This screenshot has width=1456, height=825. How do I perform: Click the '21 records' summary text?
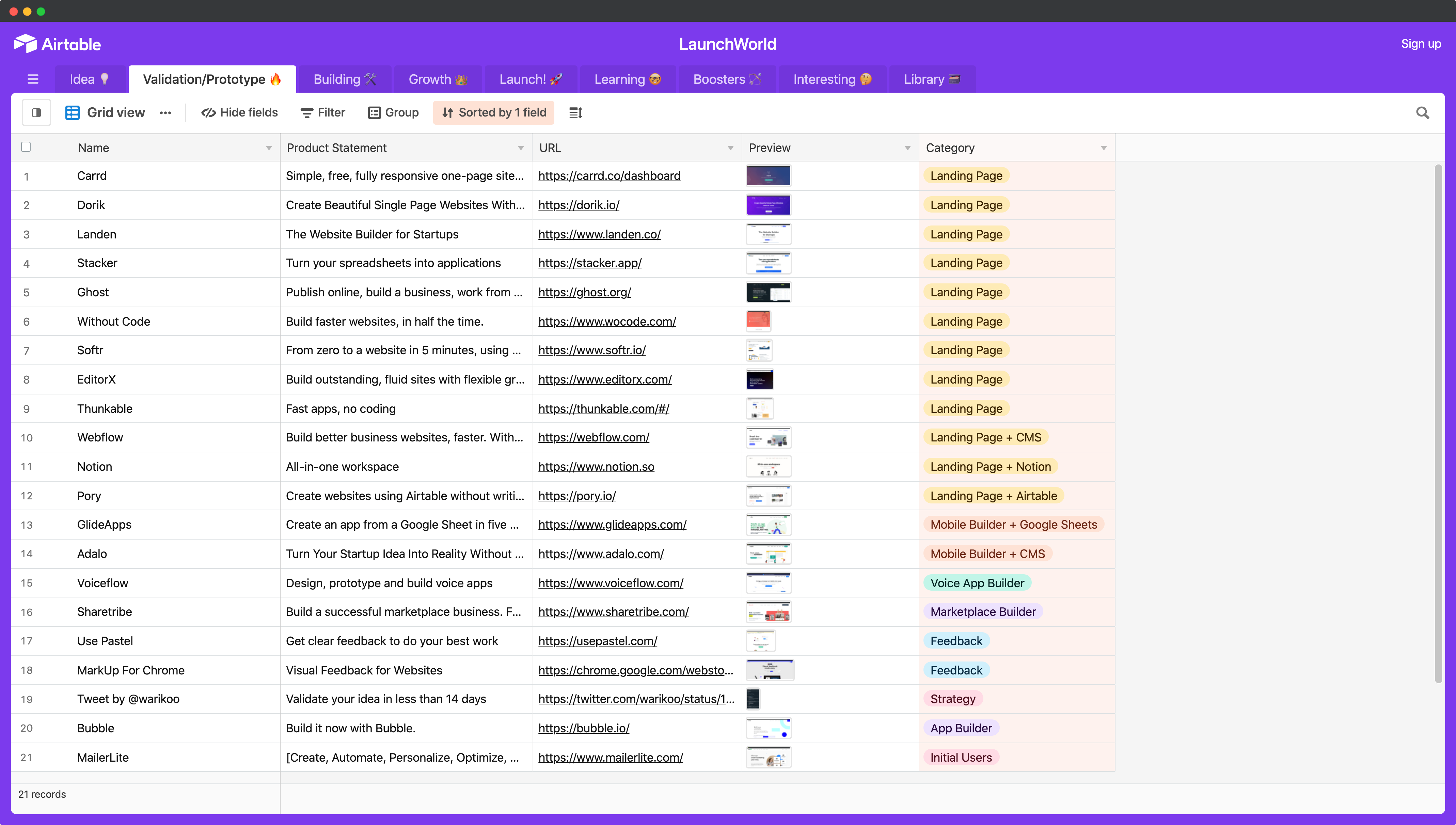pyautogui.click(x=42, y=794)
